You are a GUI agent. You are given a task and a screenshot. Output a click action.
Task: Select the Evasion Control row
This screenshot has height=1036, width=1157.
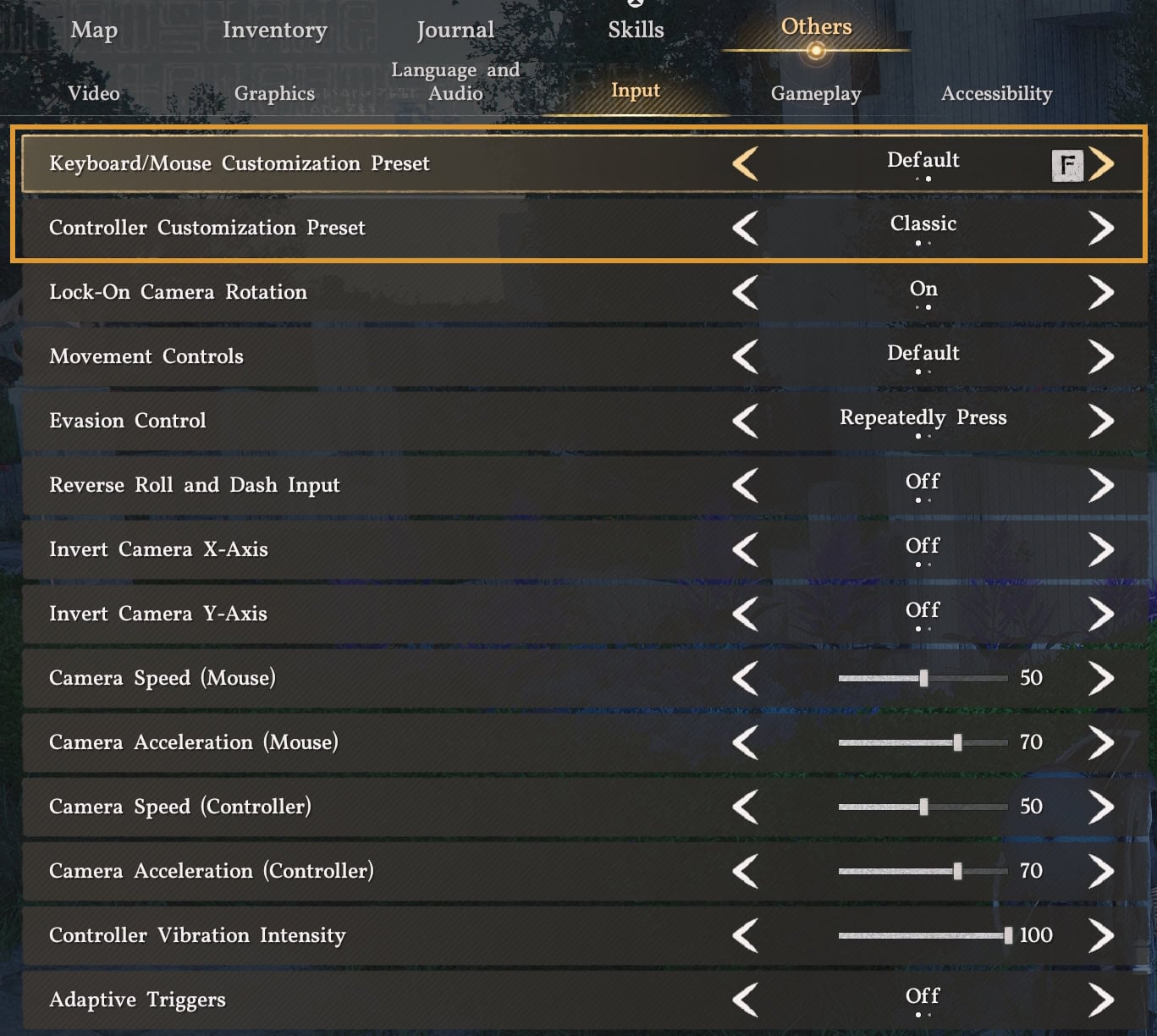coord(339,421)
